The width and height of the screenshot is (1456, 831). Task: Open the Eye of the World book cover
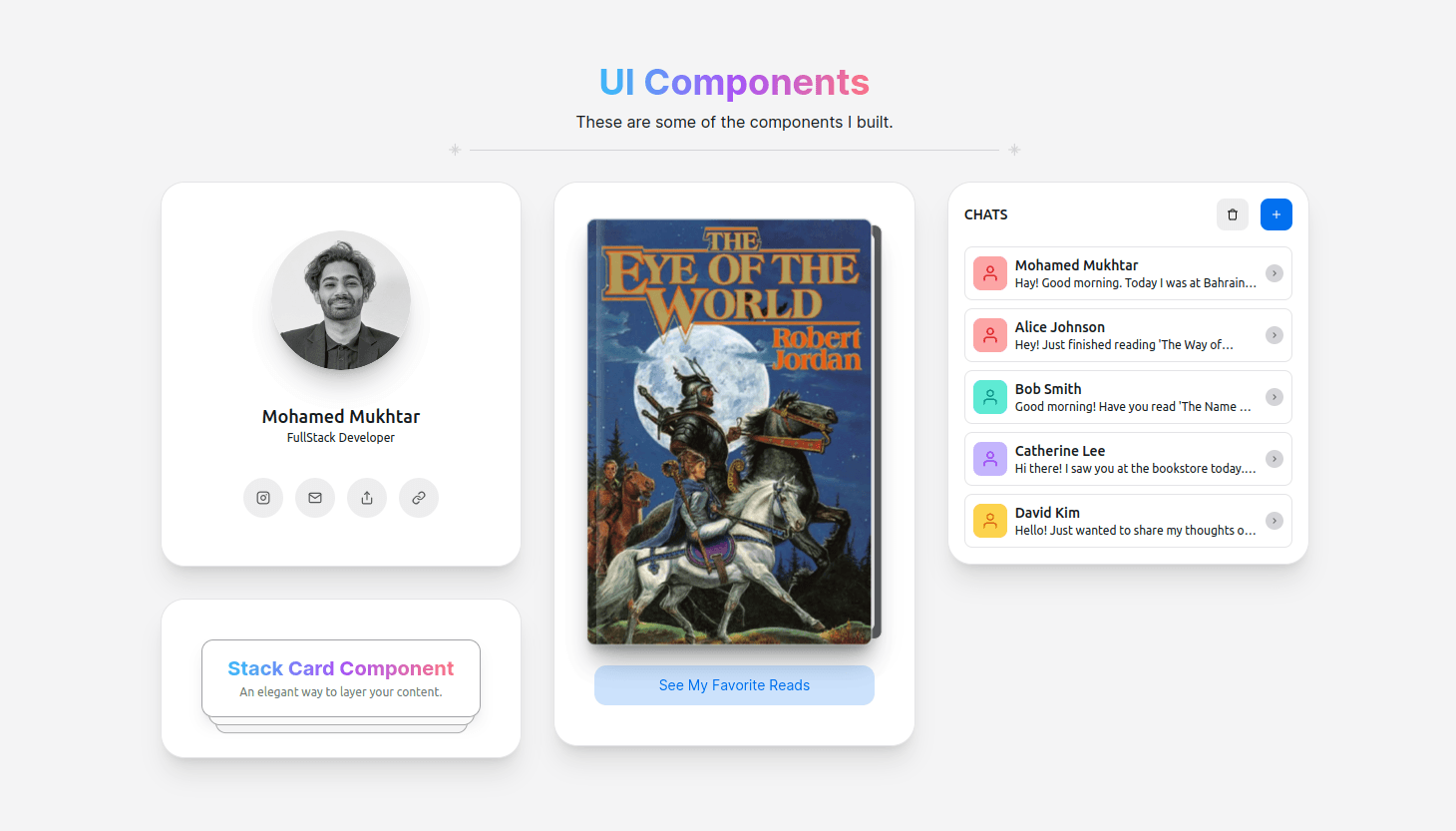coord(730,431)
